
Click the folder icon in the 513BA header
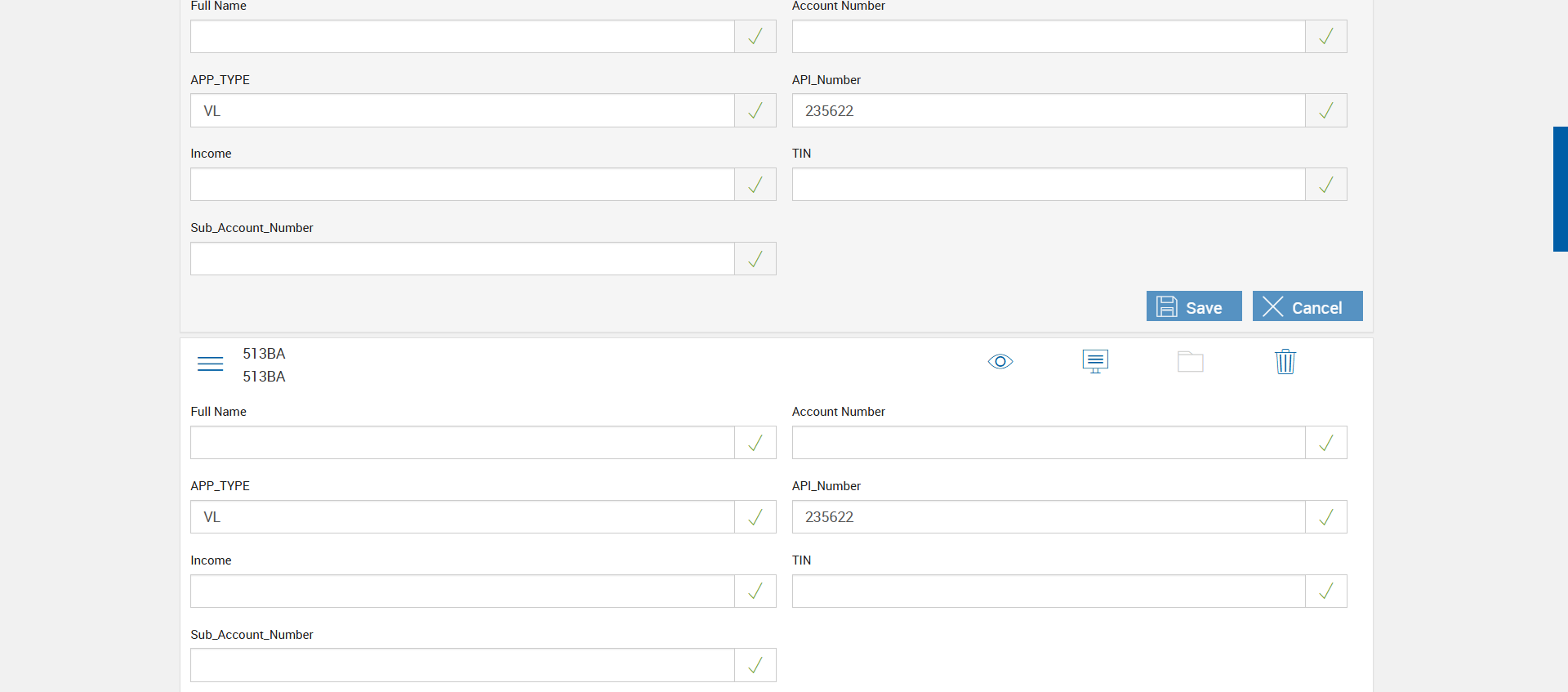1190,362
